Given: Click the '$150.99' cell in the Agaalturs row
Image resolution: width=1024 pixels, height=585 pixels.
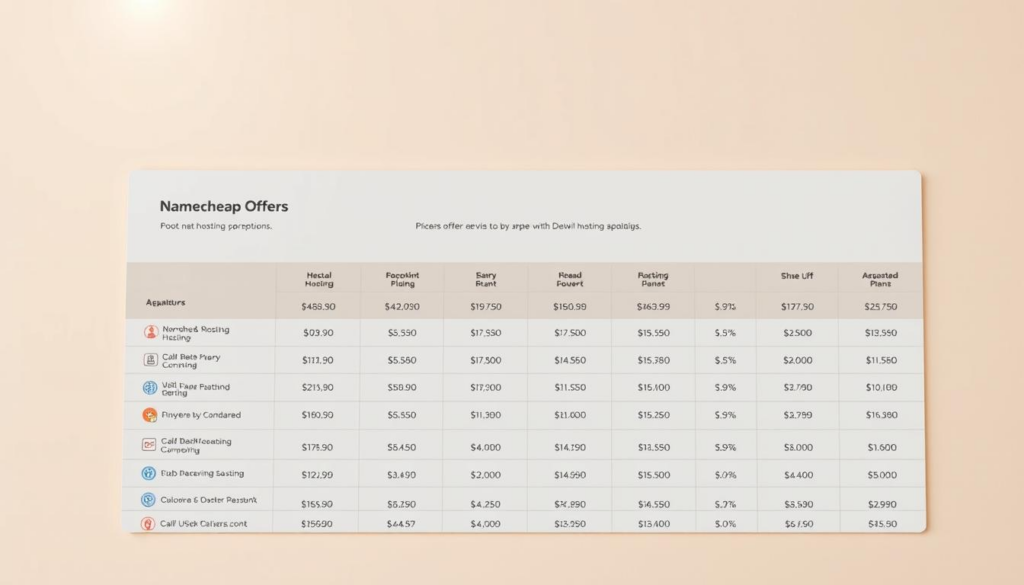Looking at the screenshot, I should pos(569,306).
